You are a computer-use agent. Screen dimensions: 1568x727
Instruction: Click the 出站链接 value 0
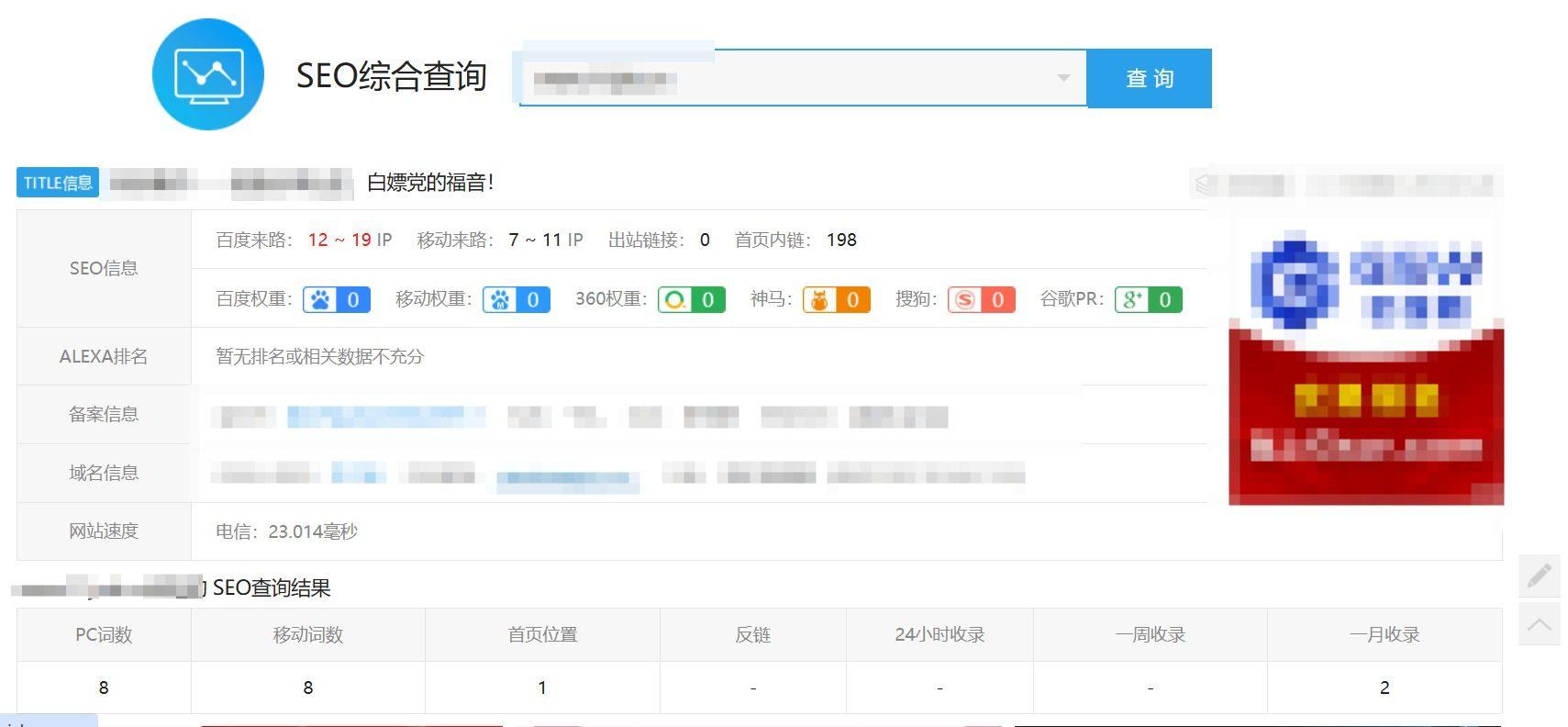pyautogui.click(x=705, y=240)
